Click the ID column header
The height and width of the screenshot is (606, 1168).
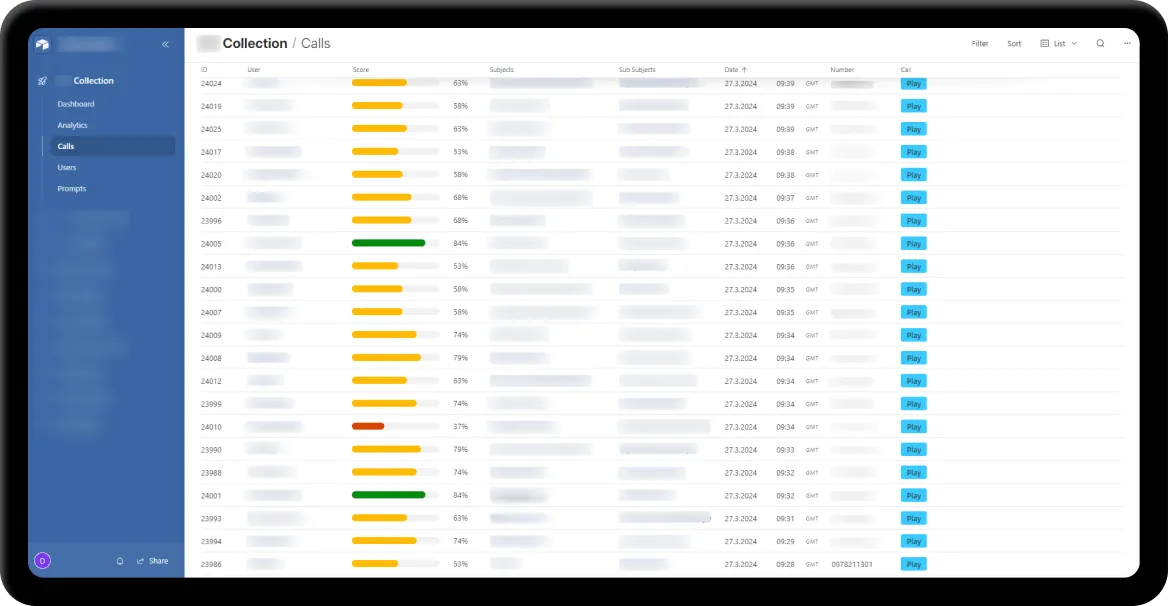pos(204,70)
